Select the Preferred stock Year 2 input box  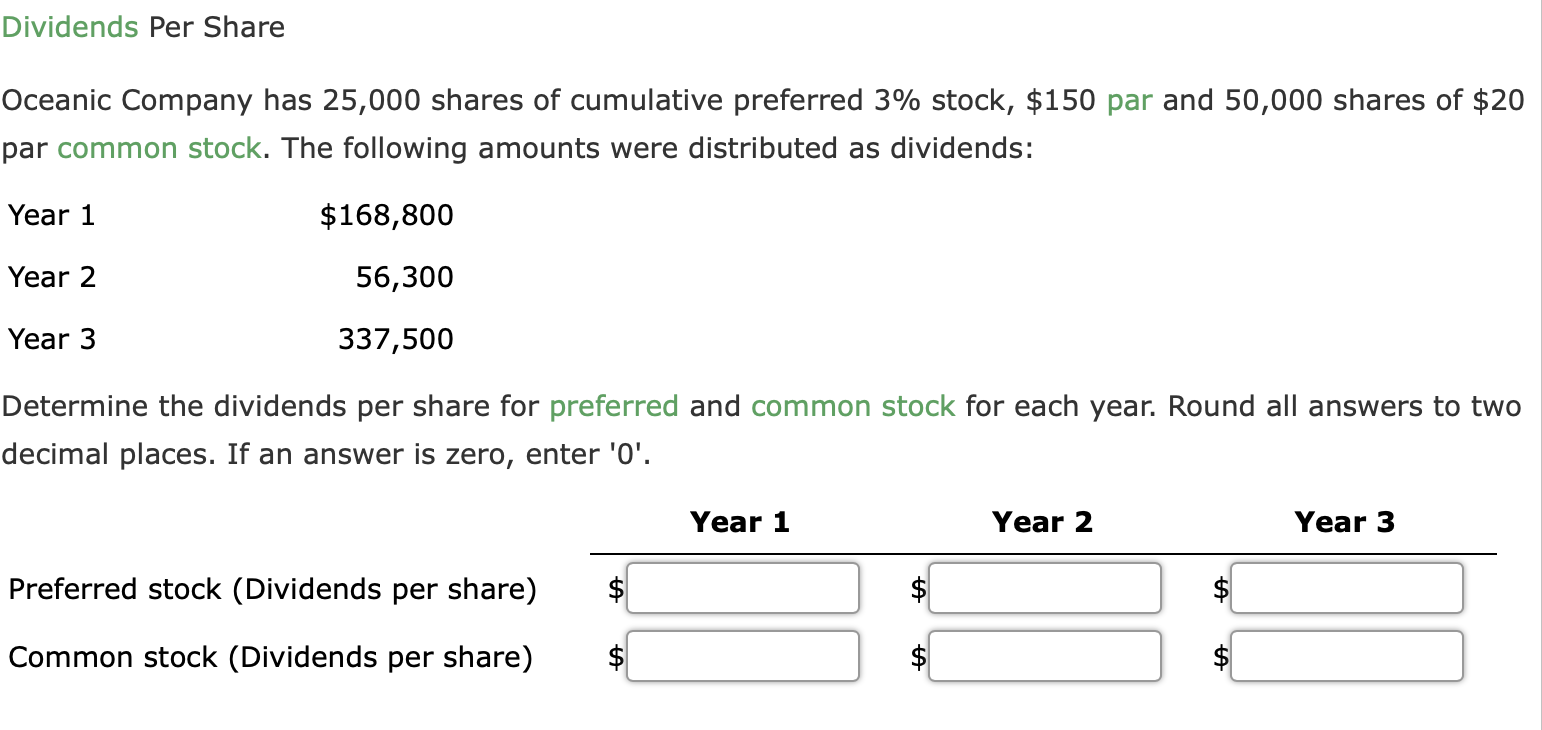pyautogui.click(x=1044, y=588)
